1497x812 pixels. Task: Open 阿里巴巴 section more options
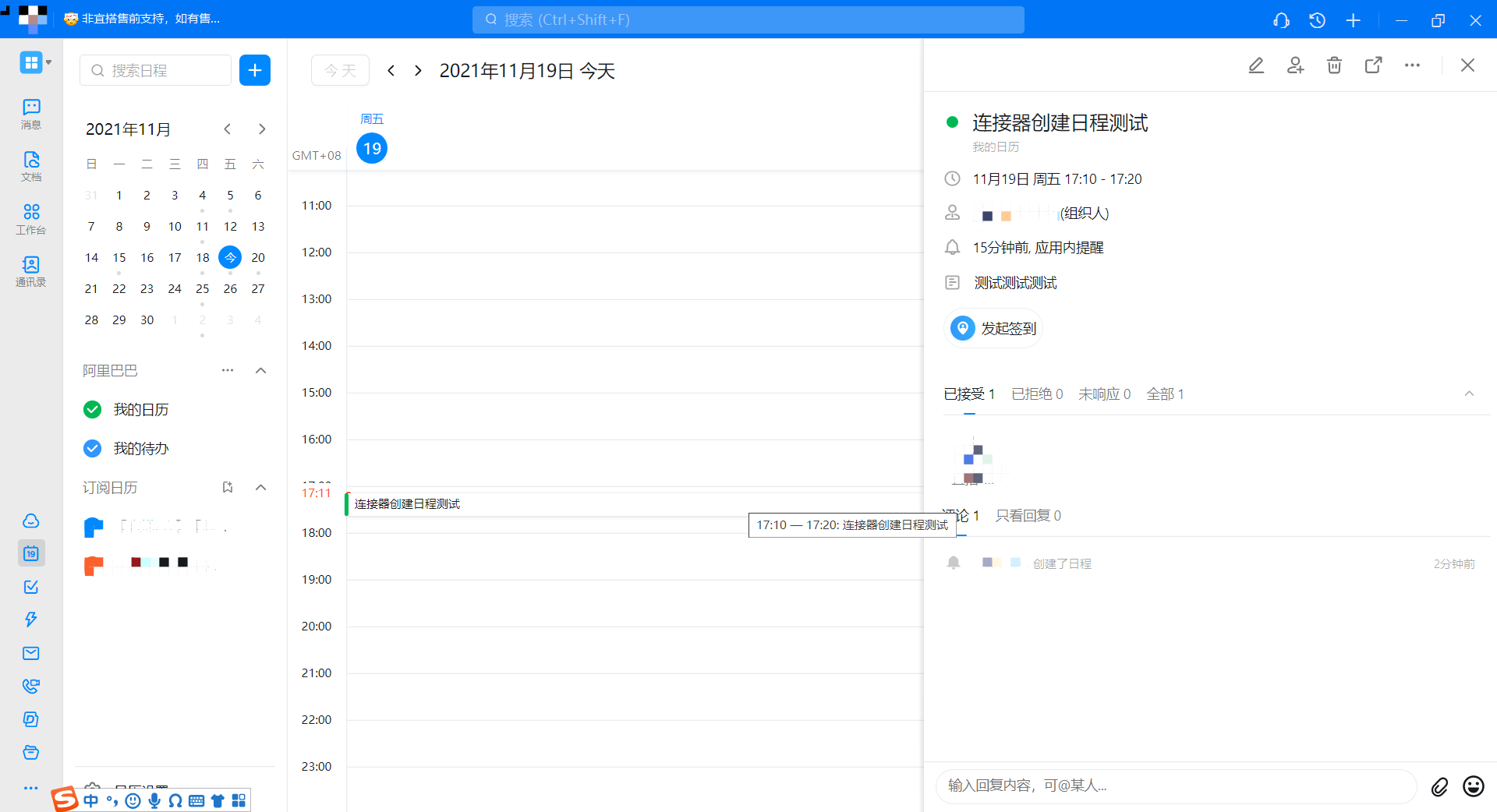228,370
